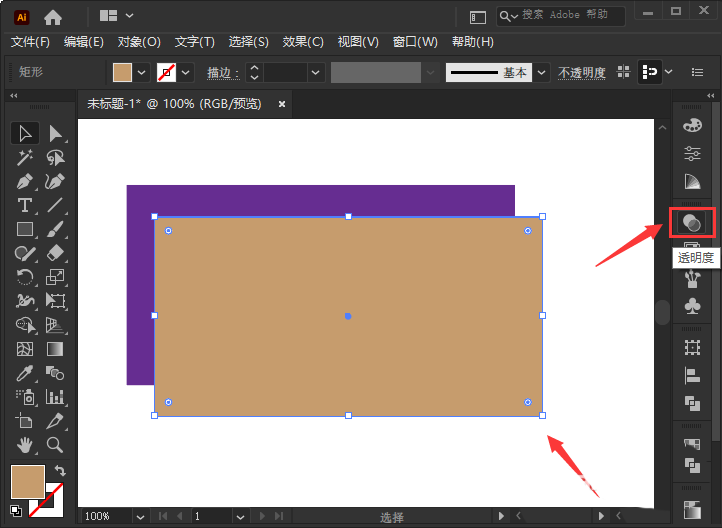Click the large fill color box in toolbar
Viewport: 722px width, 528px height.
pos(28,482)
